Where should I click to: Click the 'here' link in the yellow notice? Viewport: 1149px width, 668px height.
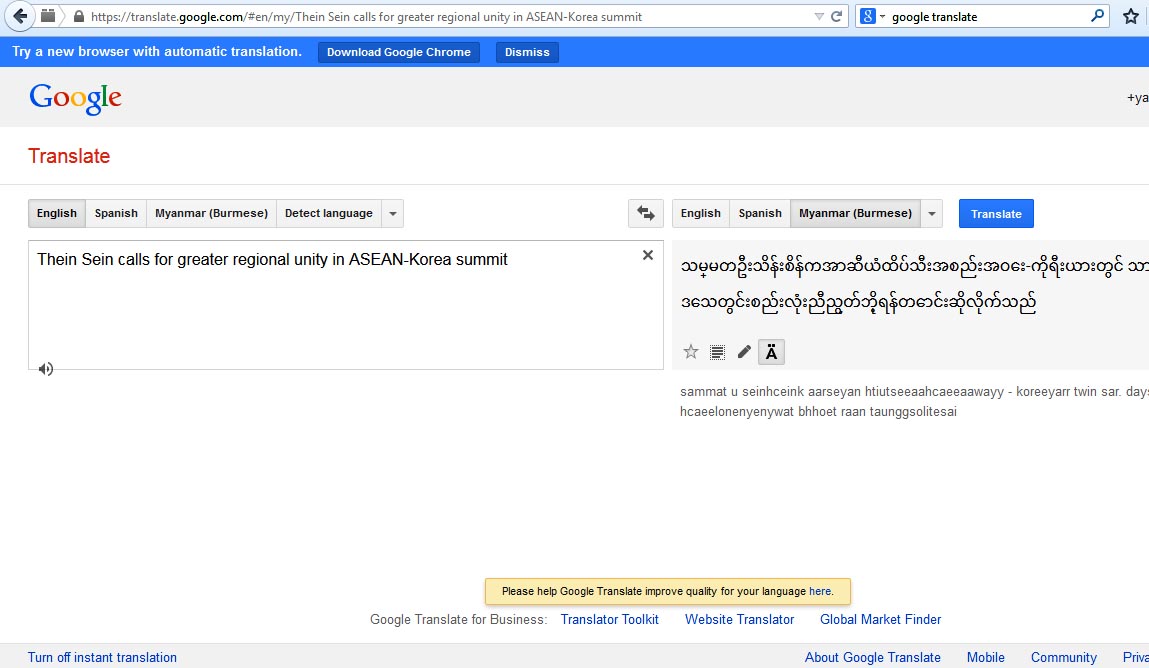(x=820, y=591)
